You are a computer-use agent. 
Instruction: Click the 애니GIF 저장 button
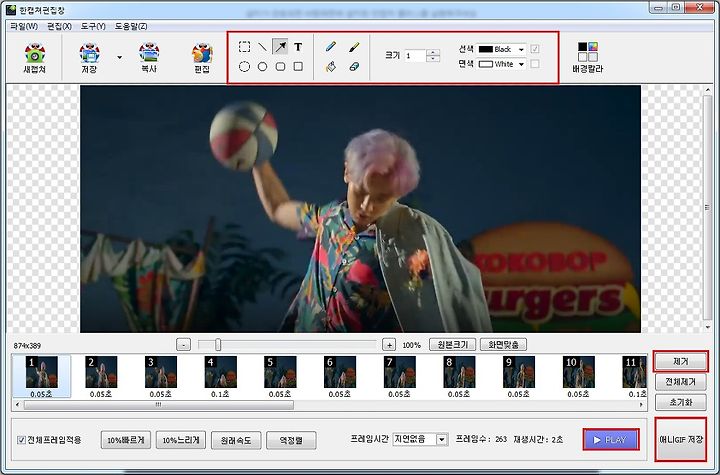[x=681, y=440]
